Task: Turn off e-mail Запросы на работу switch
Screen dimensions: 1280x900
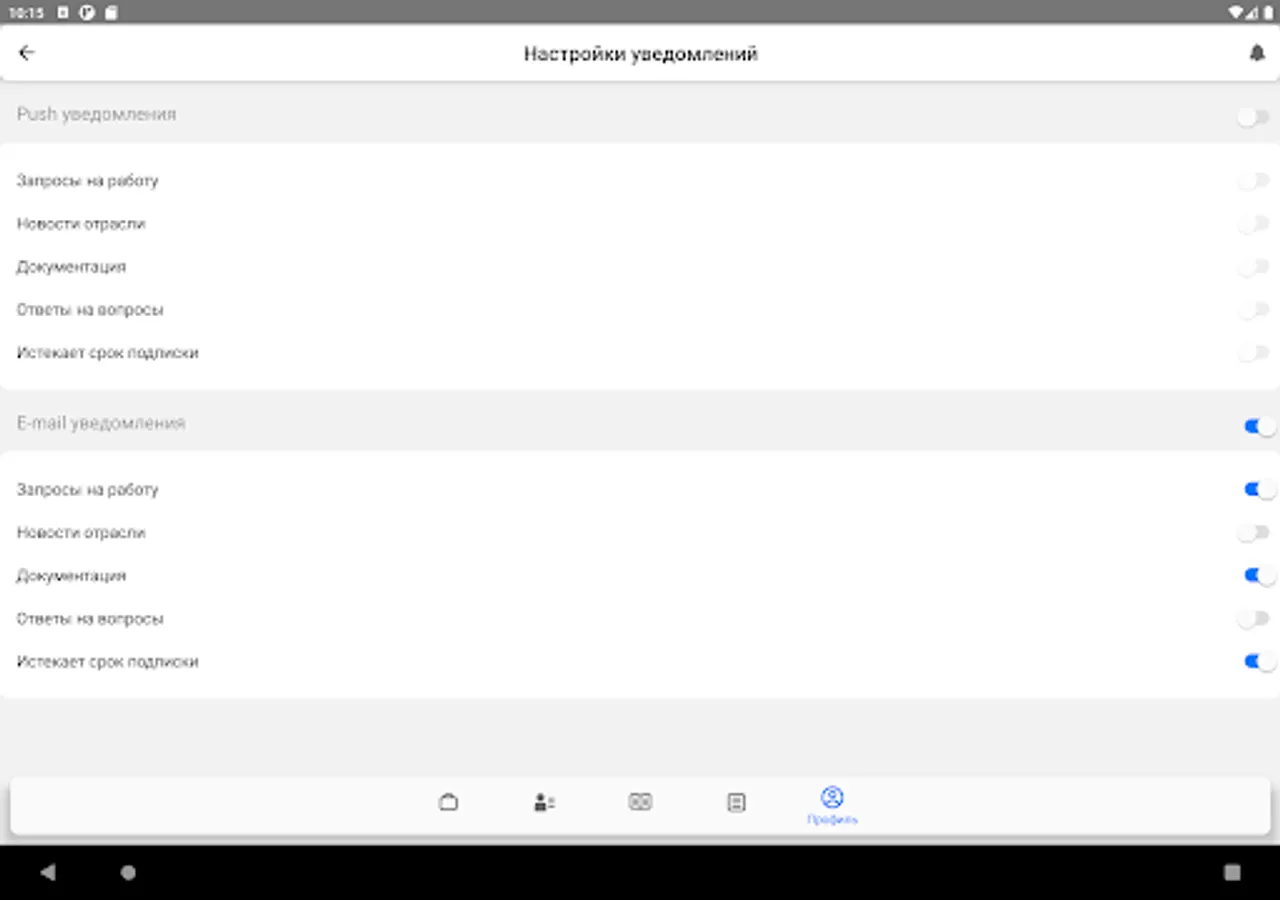Action: [1260, 490]
